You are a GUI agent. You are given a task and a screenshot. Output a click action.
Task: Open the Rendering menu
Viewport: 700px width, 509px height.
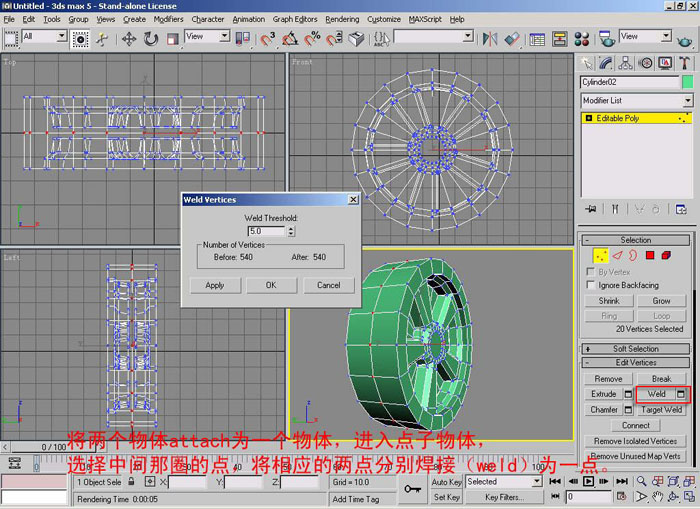coord(342,19)
